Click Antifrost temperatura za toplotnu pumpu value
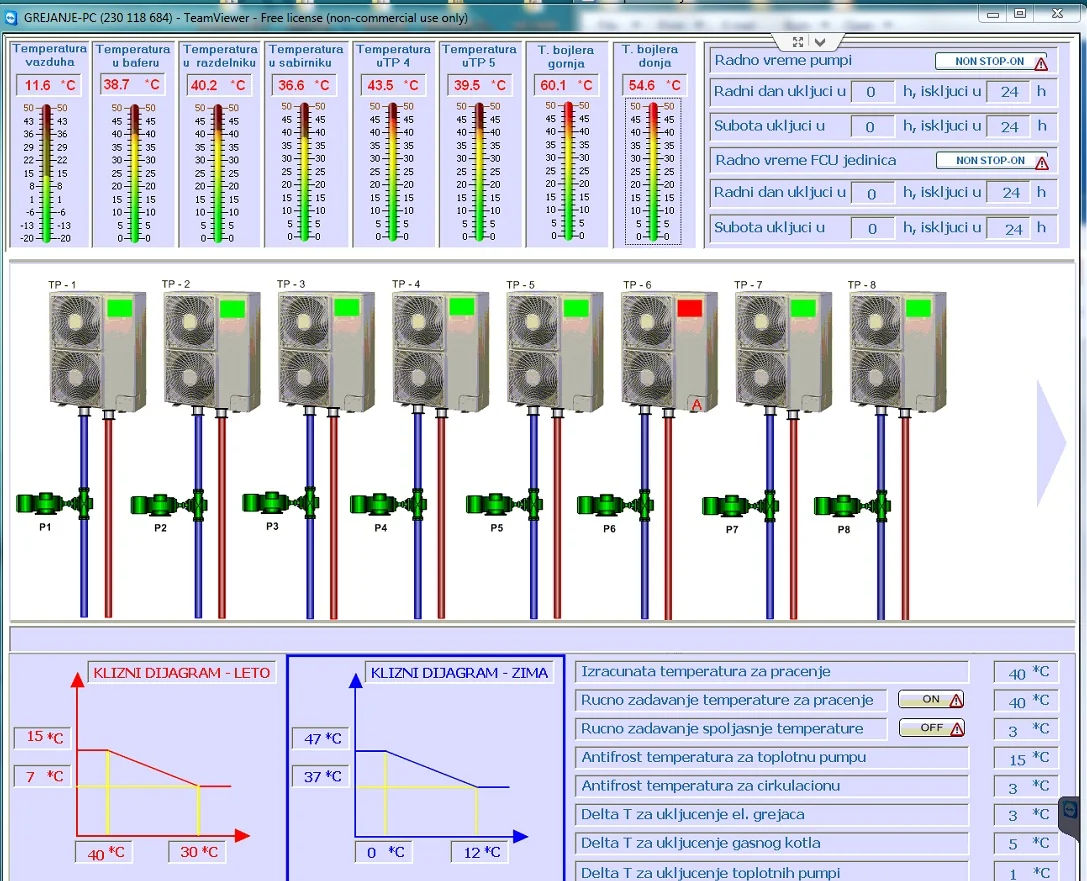 pyautogui.click(x=1026, y=758)
